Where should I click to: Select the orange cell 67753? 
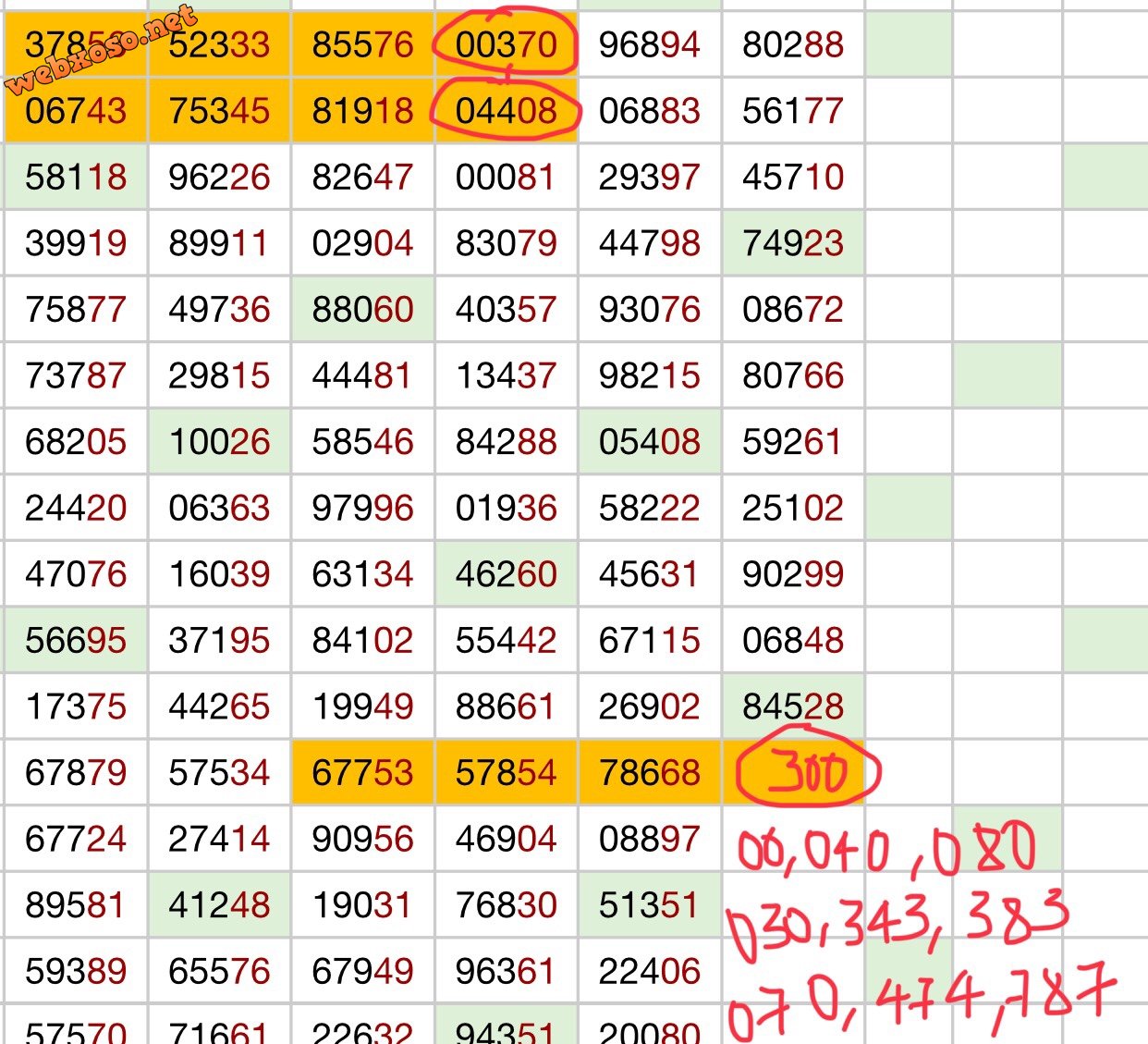point(363,772)
